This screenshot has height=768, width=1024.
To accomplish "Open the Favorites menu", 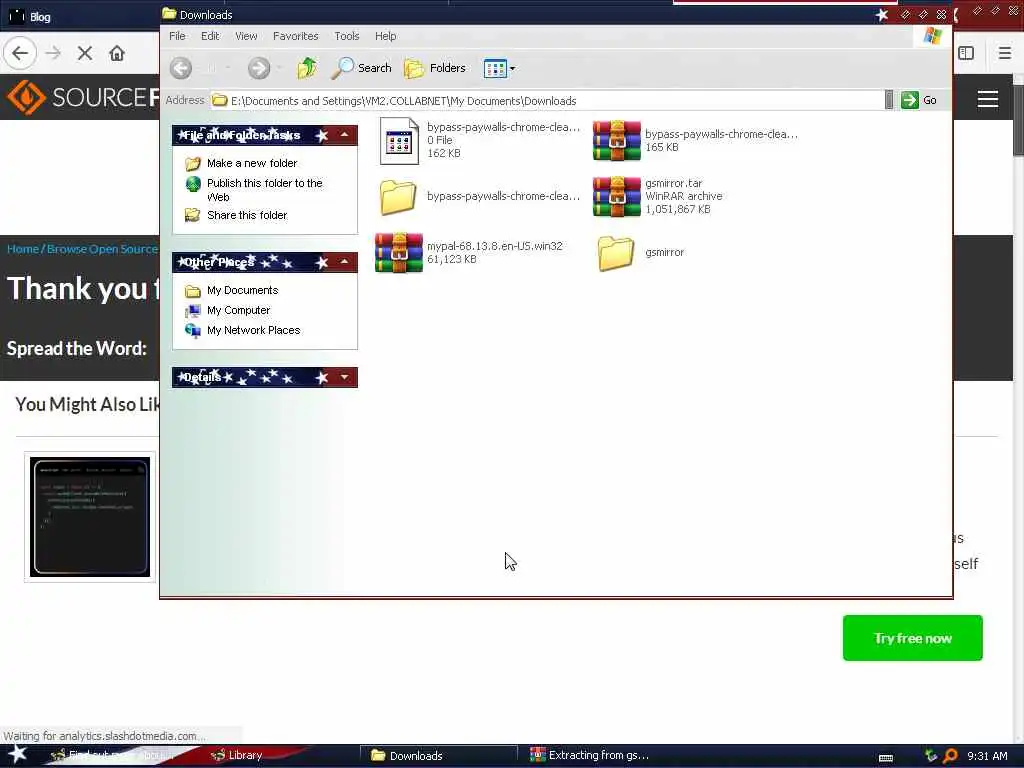I will (295, 36).
